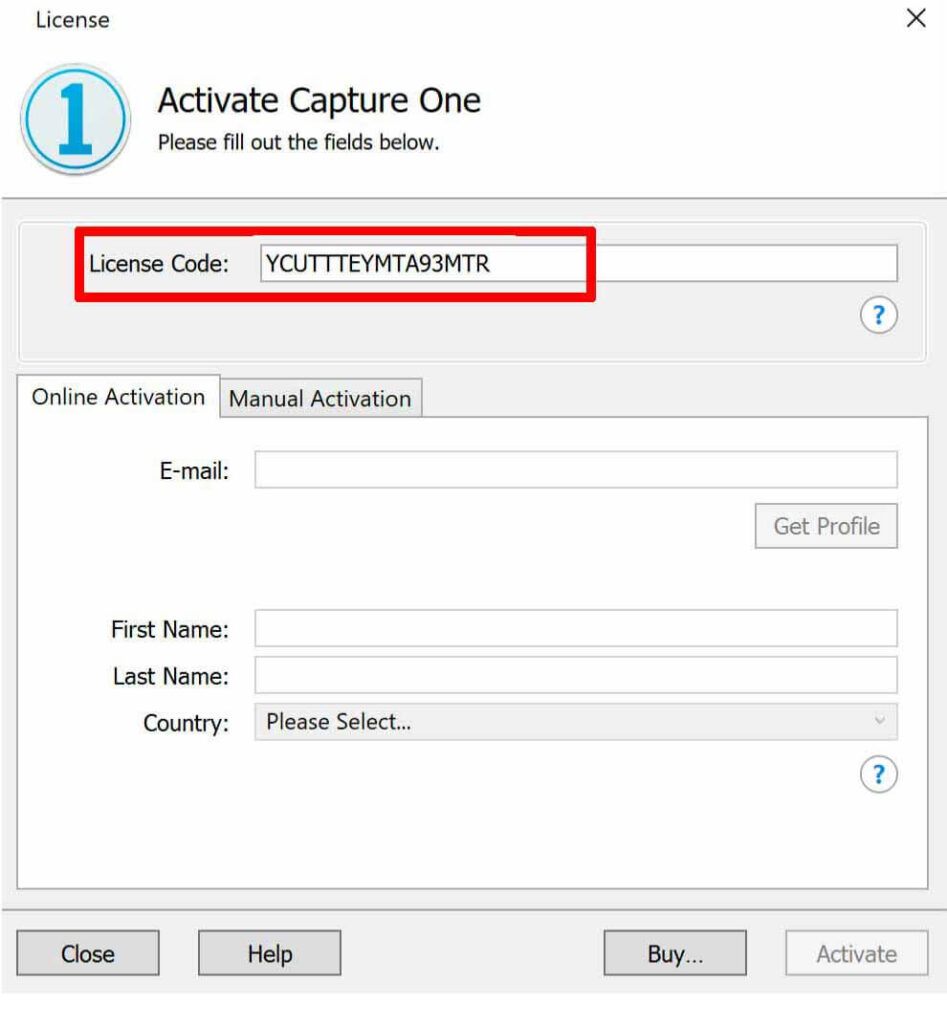Click the E-mail input field

[576, 470]
